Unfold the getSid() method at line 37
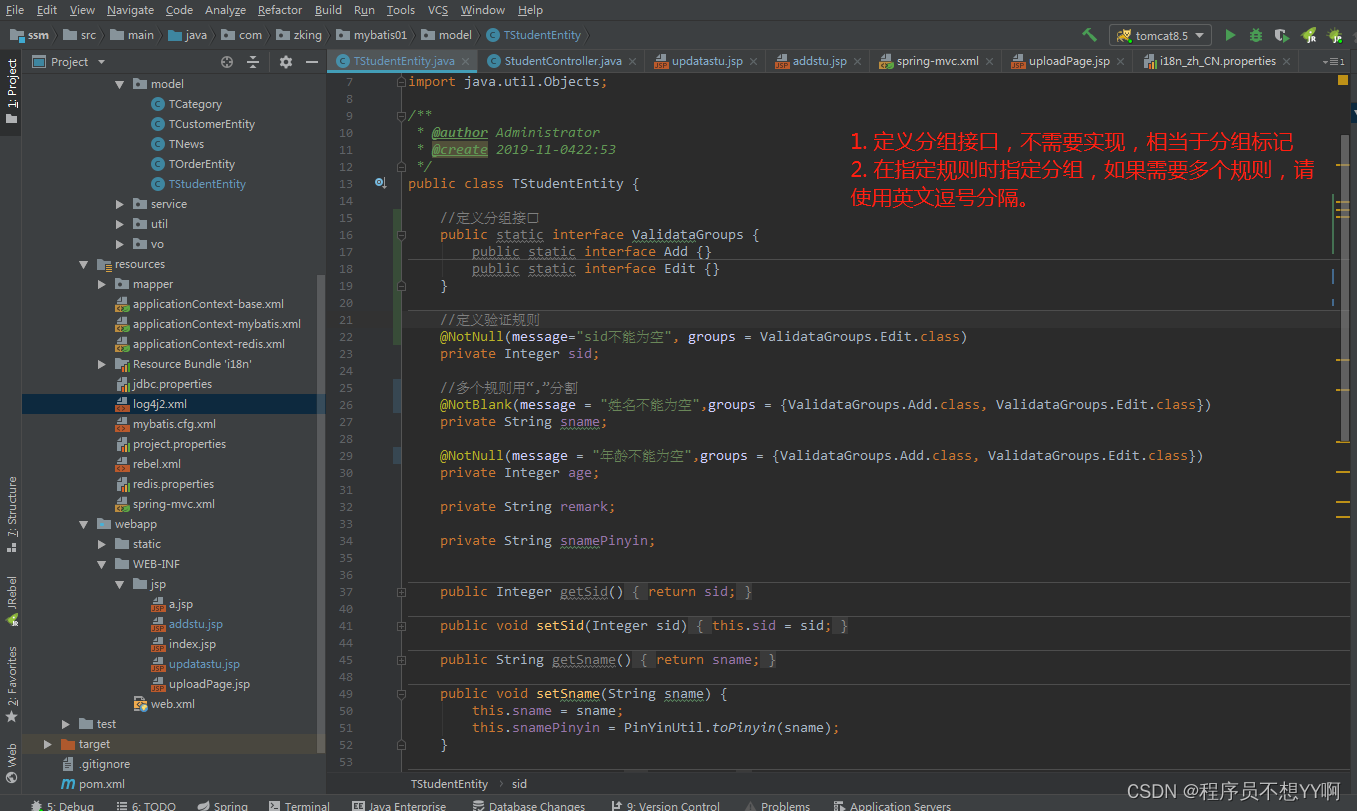 point(401,592)
